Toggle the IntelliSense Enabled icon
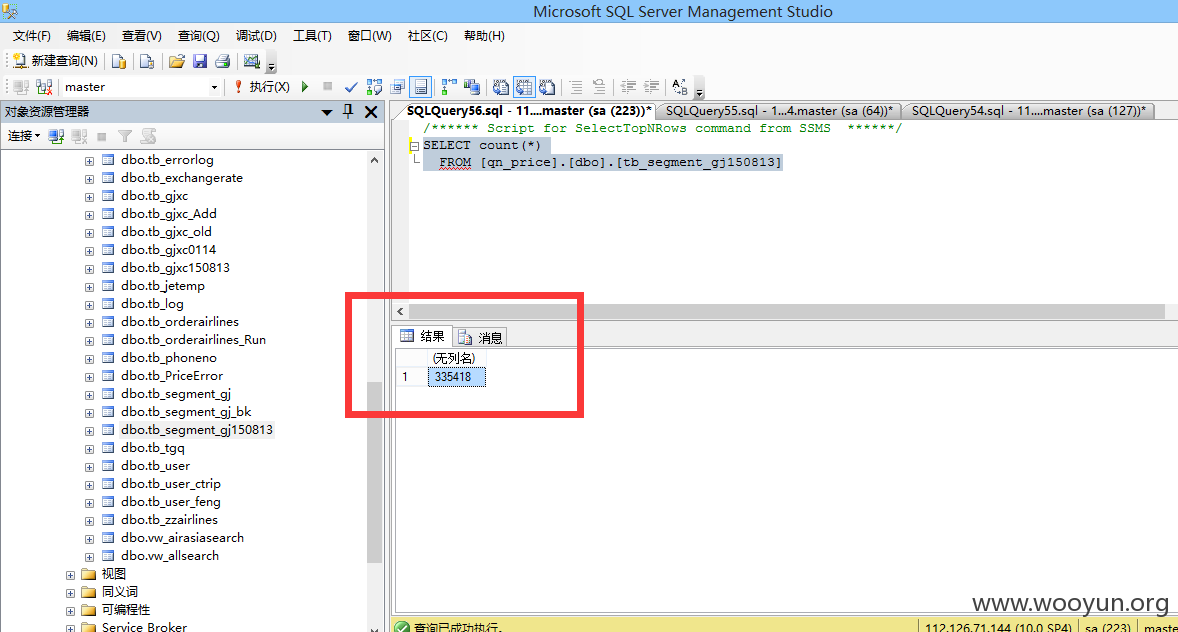The height and width of the screenshot is (632, 1178). (421, 87)
